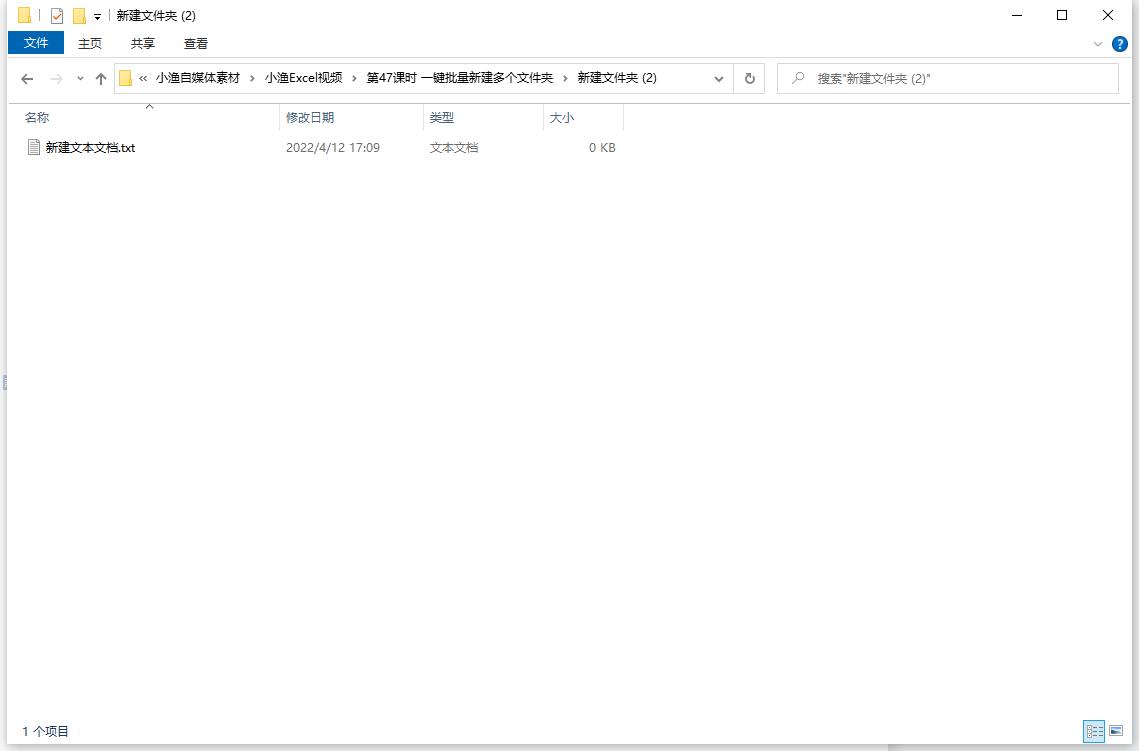Open the blue Help question mark

pos(1120,43)
